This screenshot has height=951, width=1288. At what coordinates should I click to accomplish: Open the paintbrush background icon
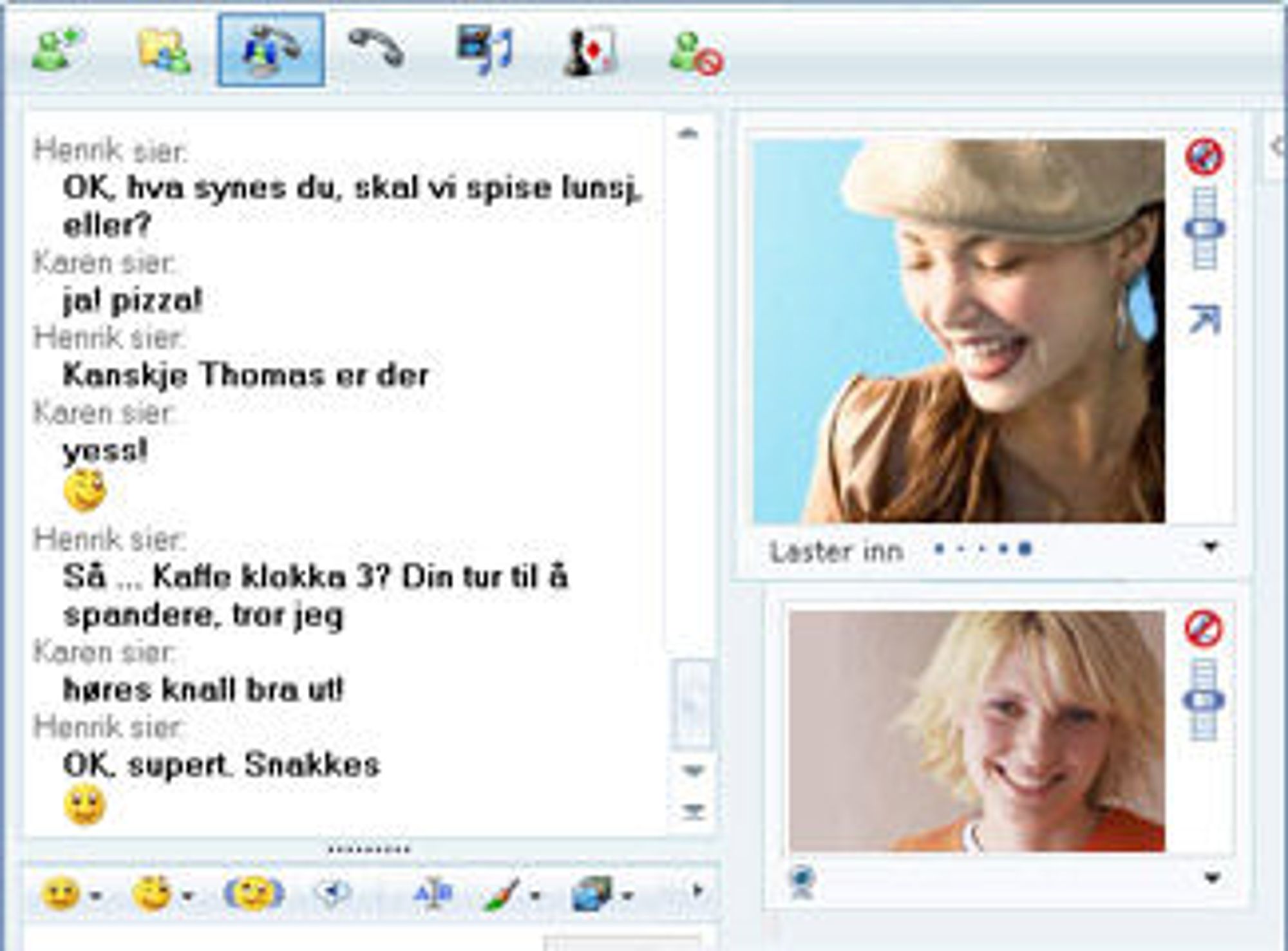tap(501, 894)
